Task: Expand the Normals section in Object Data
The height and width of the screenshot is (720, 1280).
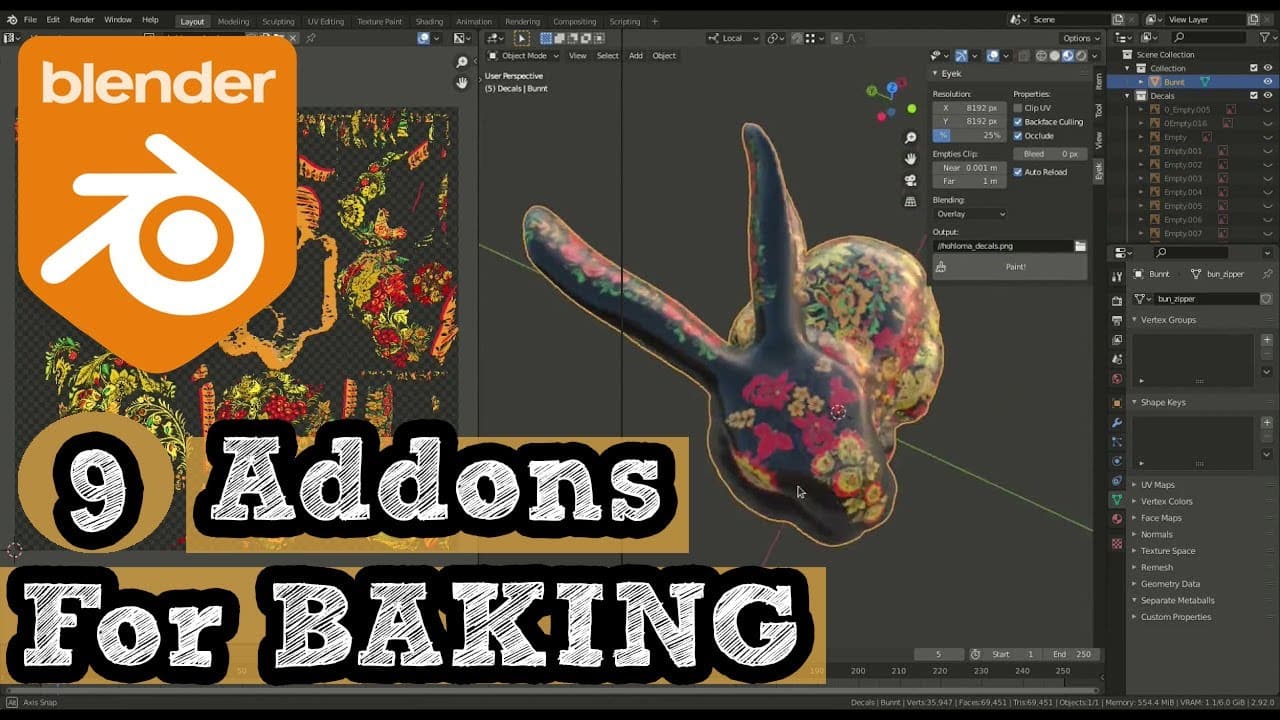Action: click(1156, 533)
